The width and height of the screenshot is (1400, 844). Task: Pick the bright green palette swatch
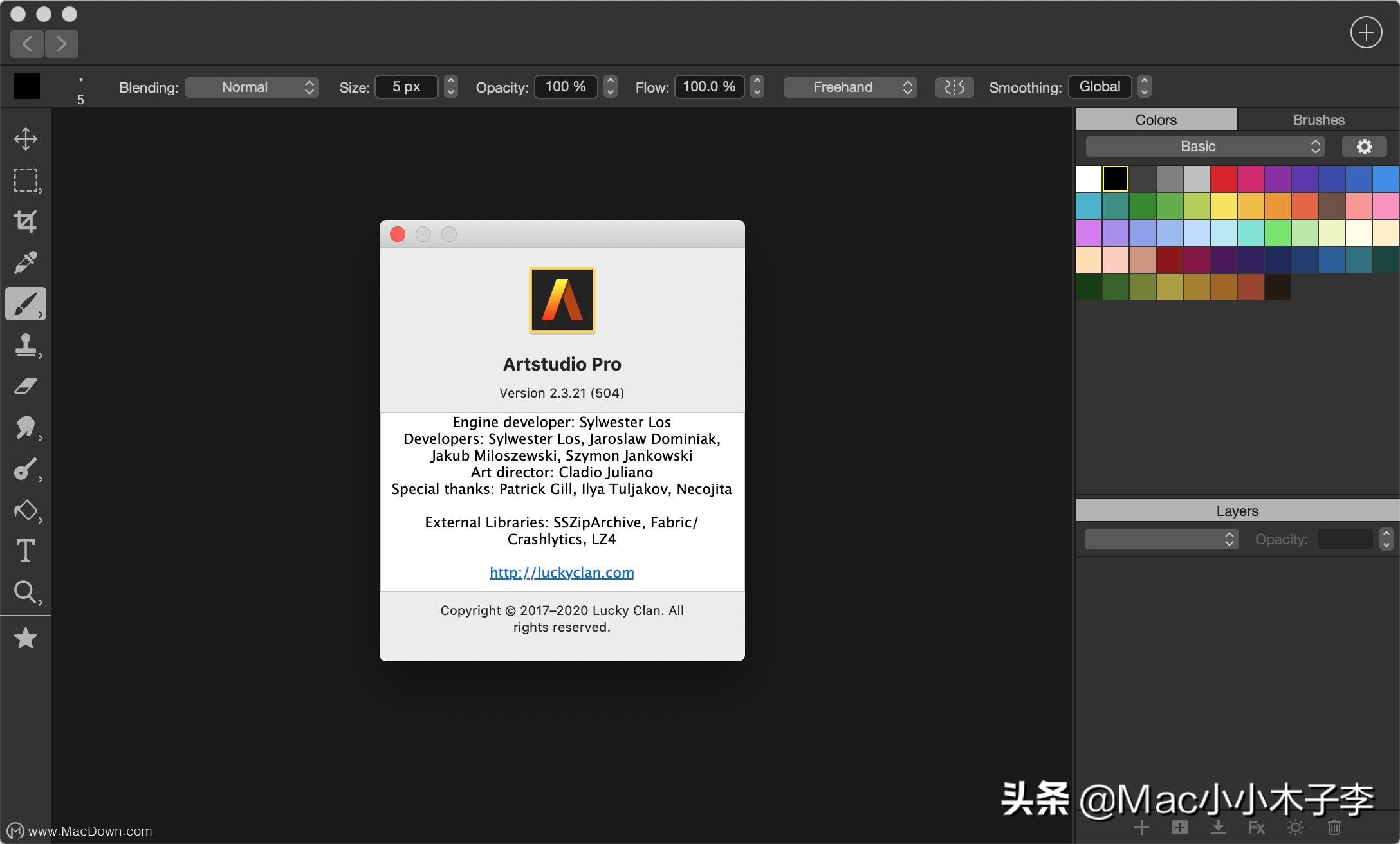click(x=1277, y=233)
